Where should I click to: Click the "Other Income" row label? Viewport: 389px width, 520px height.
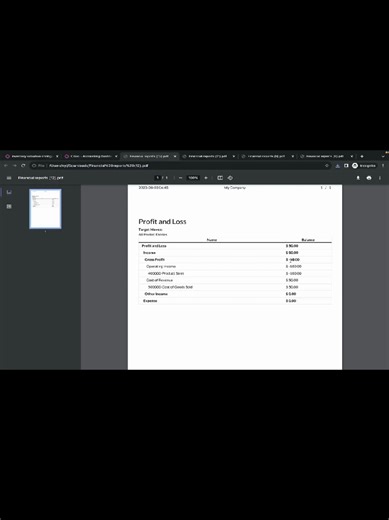point(156,294)
